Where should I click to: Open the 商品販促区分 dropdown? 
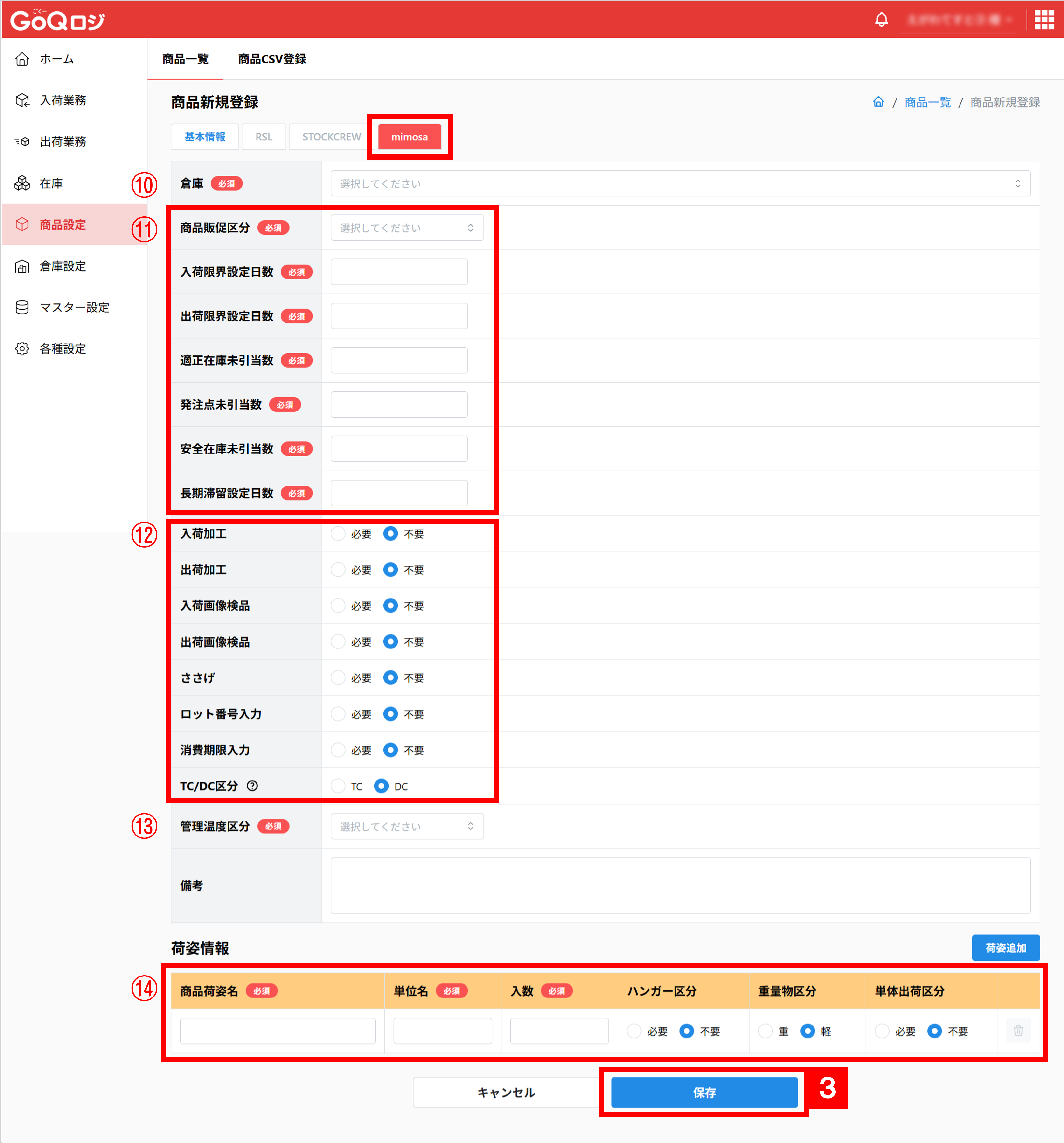coord(407,228)
